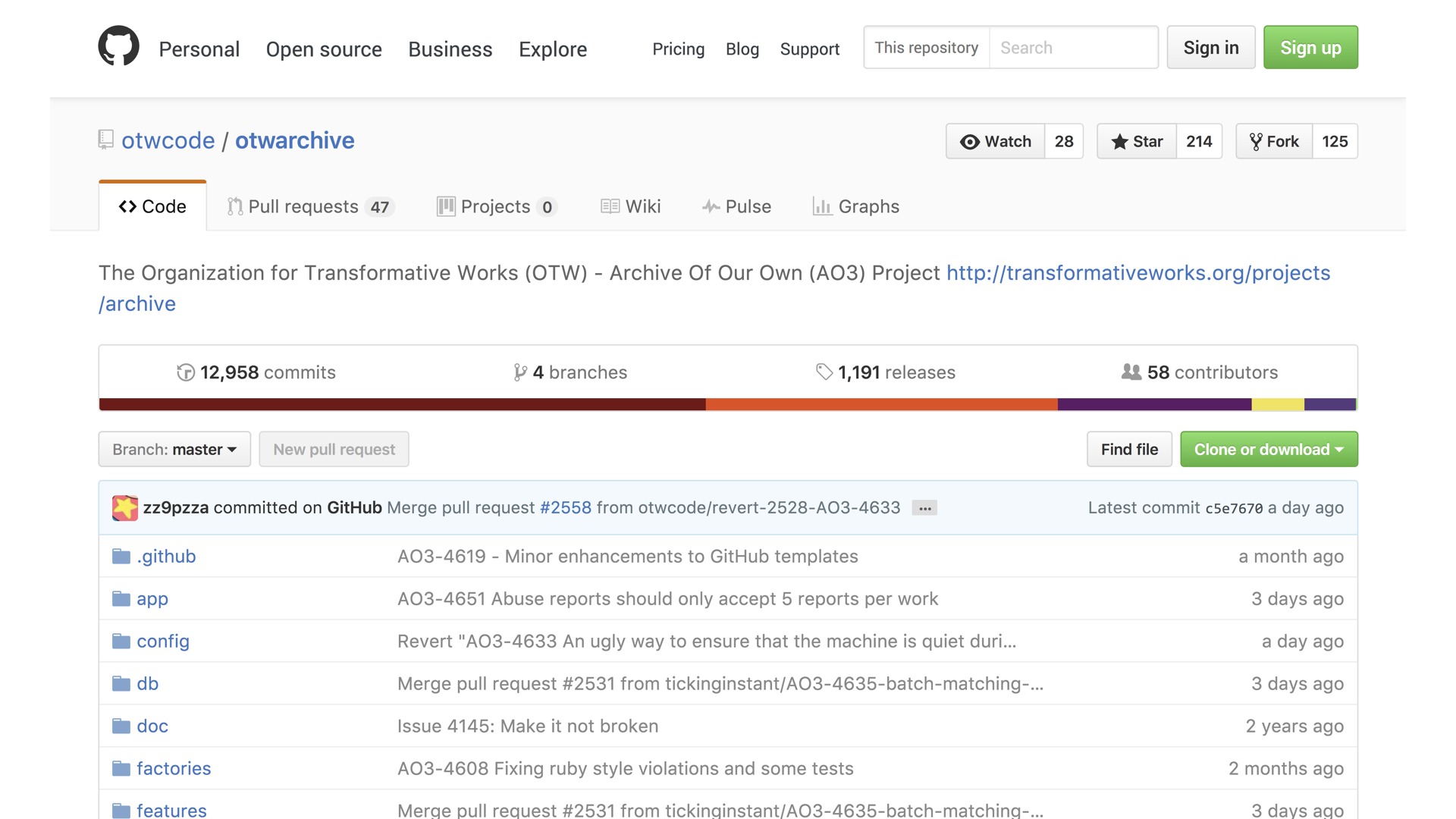Click the Search input field
The height and width of the screenshot is (819, 1456).
(1073, 47)
